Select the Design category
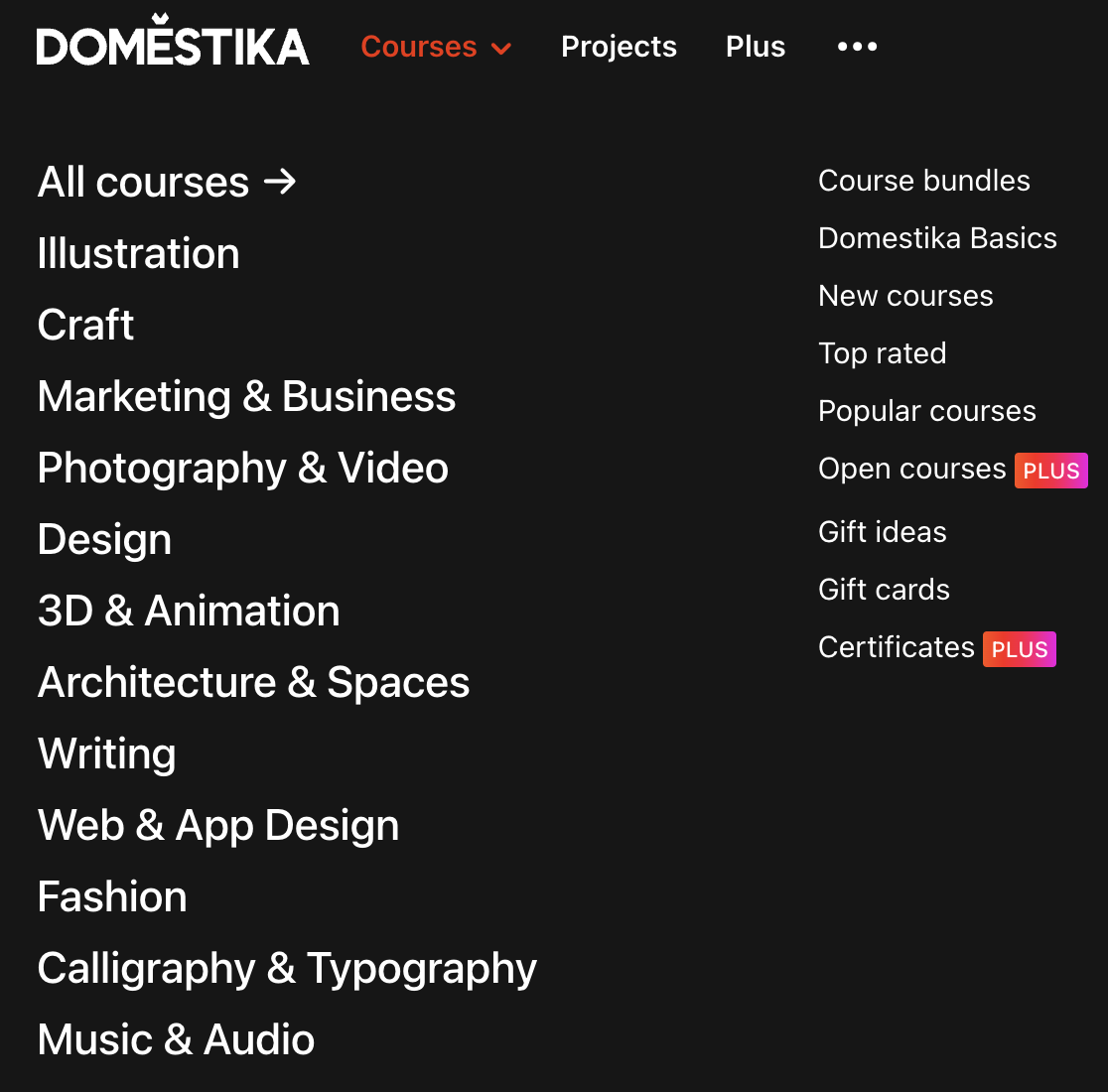Image resolution: width=1108 pixels, height=1092 pixels. pos(104,540)
